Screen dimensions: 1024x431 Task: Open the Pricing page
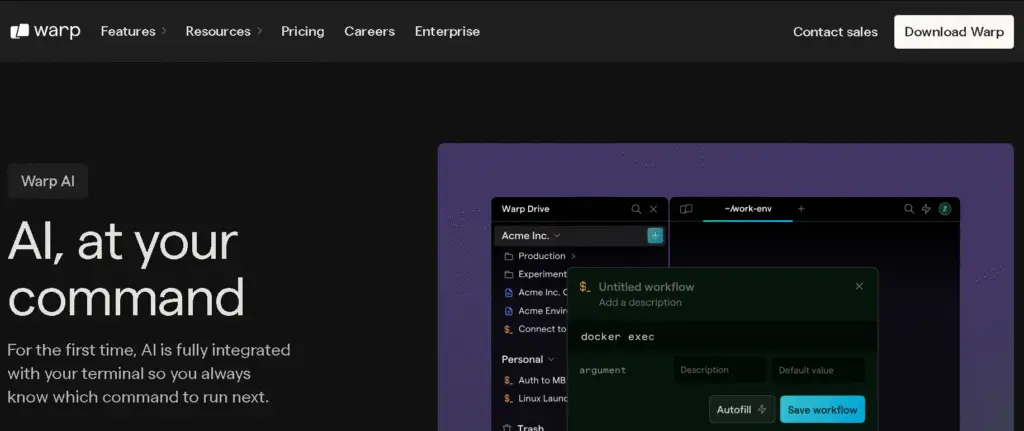[302, 31]
